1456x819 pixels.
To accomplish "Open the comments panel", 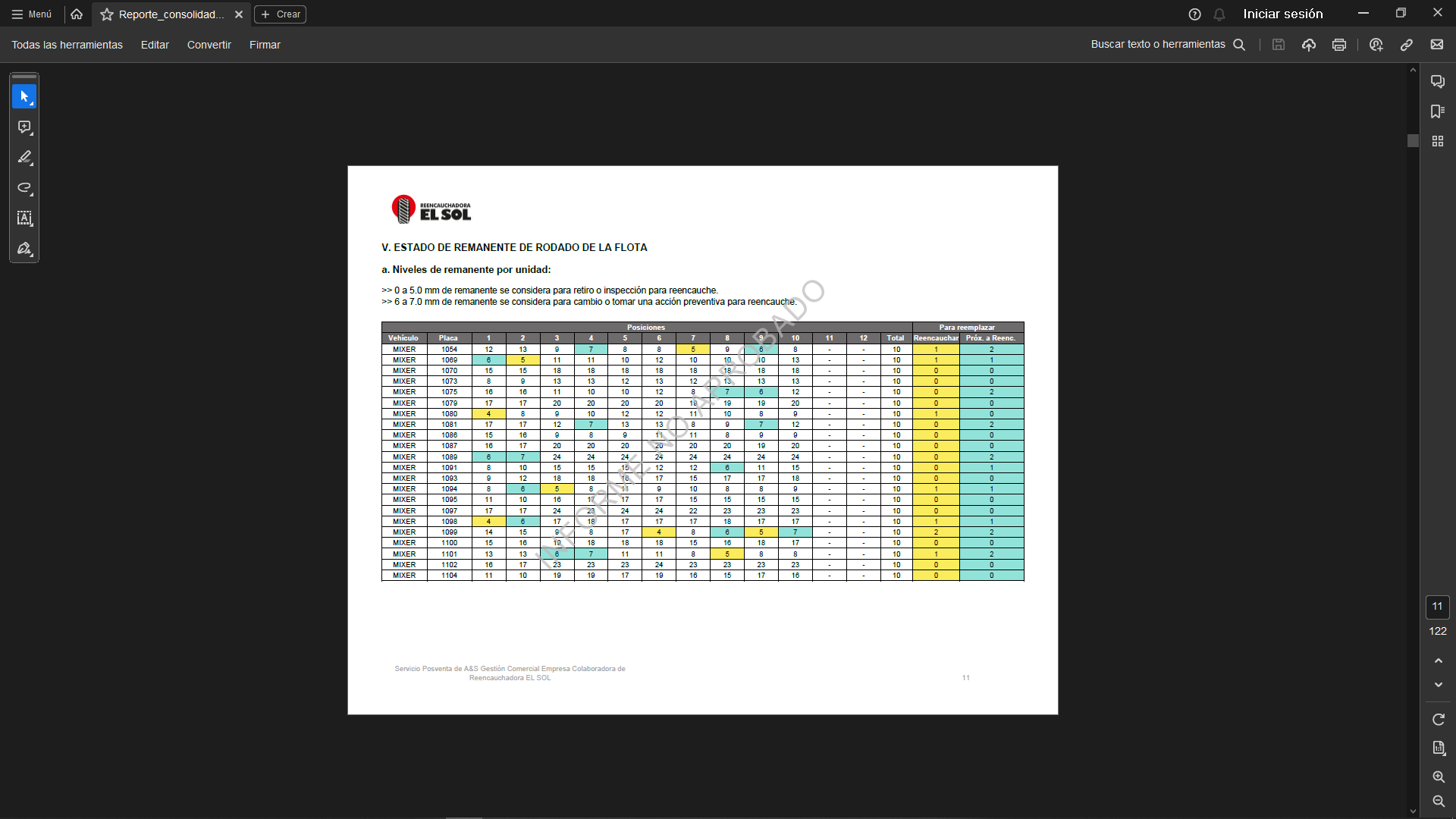I will (x=1437, y=81).
